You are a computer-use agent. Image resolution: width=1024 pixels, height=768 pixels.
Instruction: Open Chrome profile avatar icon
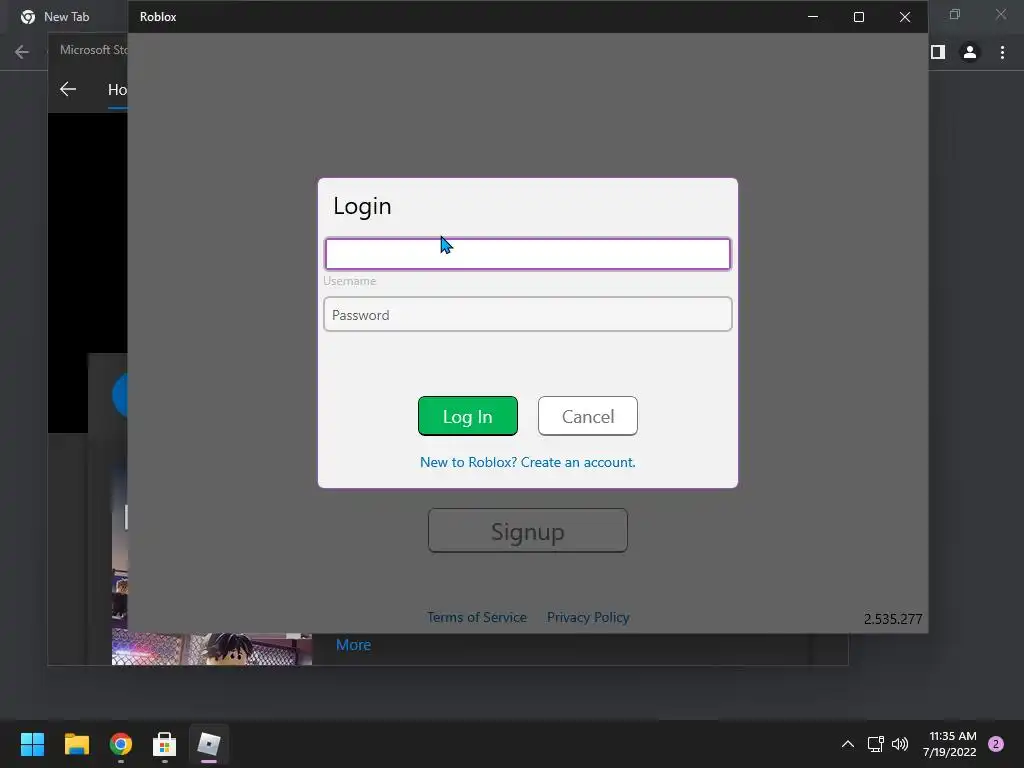tap(970, 52)
